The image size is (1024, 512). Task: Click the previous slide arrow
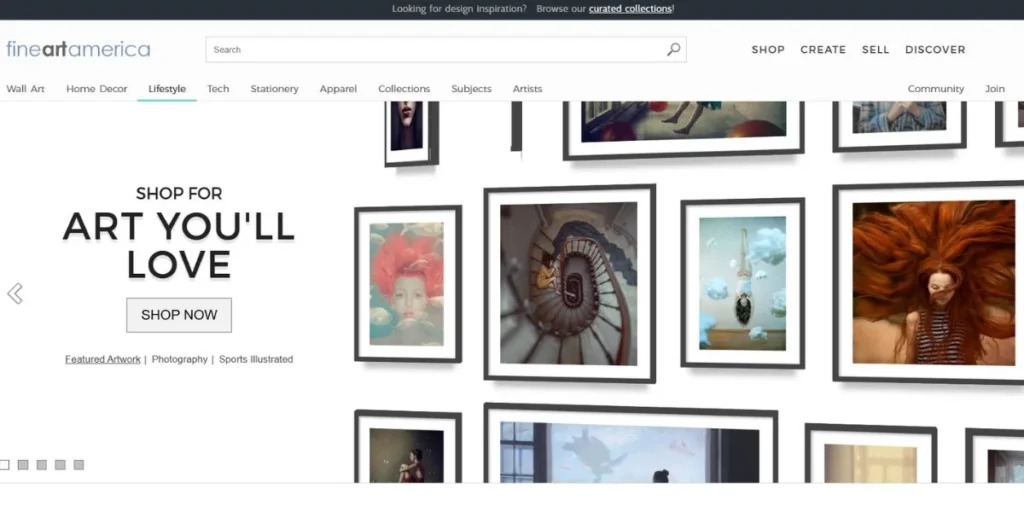point(15,294)
